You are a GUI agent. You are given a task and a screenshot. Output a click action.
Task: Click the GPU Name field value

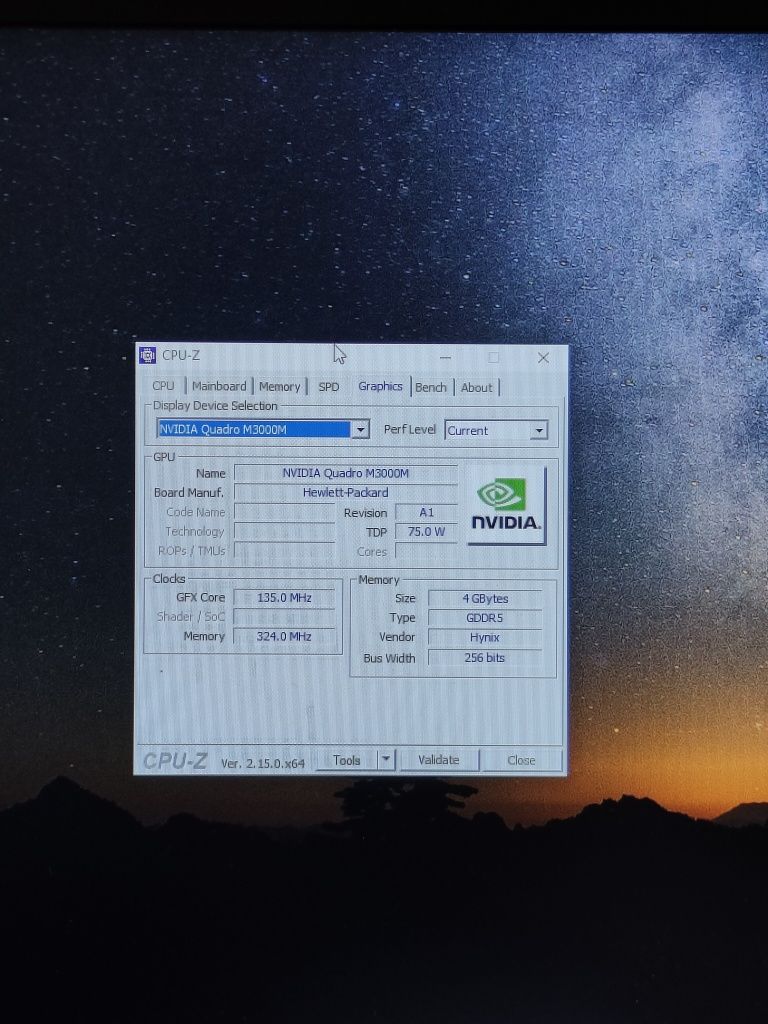pyautogui.click(x=345, y=473)
